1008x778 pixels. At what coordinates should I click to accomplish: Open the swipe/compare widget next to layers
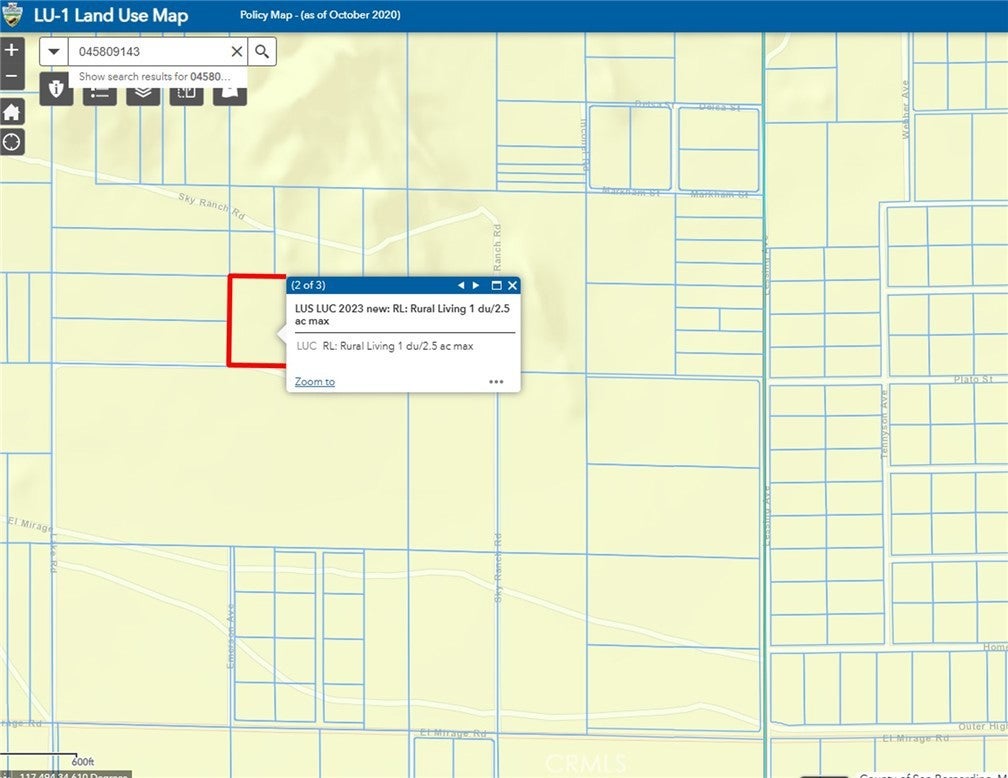tap(186, 92)
